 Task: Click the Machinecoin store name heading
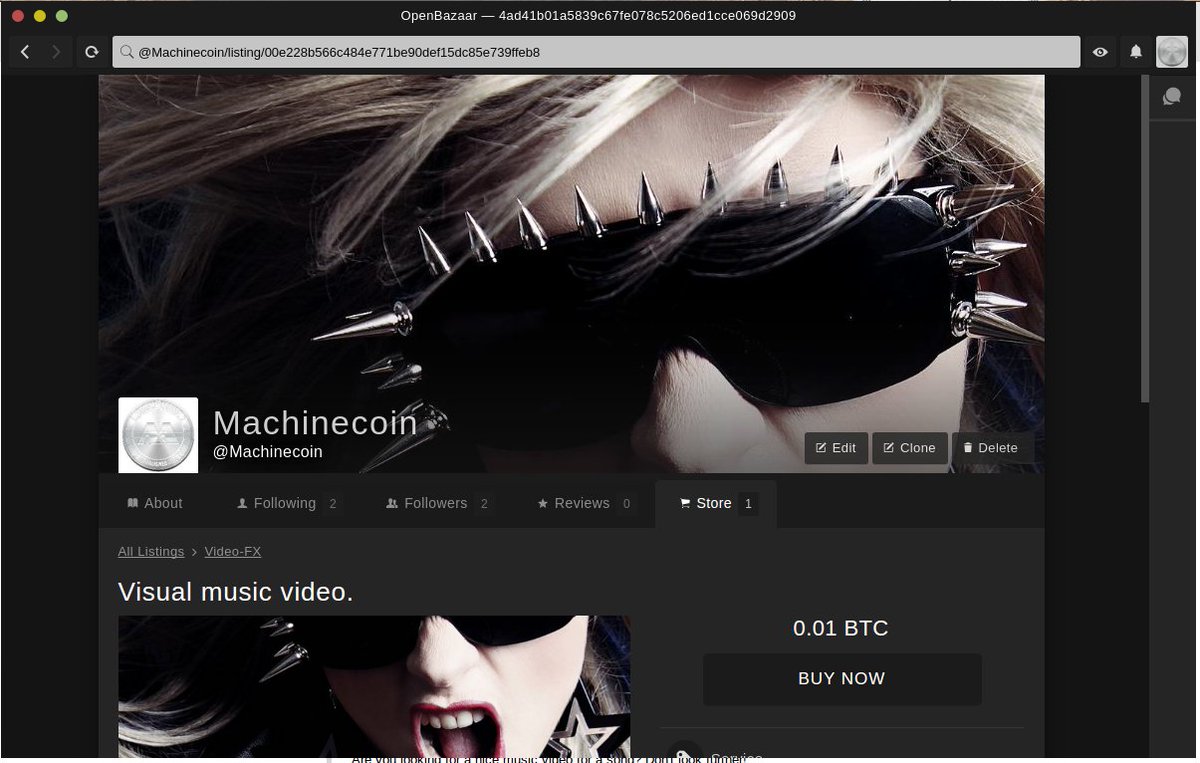click(x=315, y=423)
